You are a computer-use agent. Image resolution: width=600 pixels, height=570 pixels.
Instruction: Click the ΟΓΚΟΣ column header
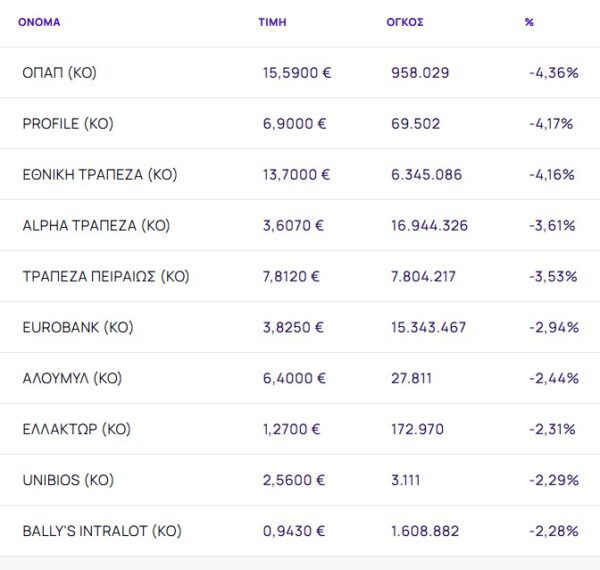click(405, 22)
